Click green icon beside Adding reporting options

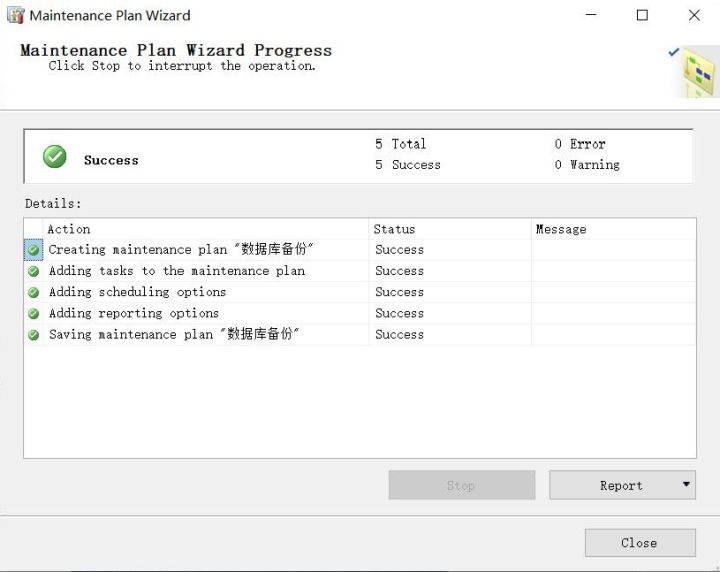34,313
